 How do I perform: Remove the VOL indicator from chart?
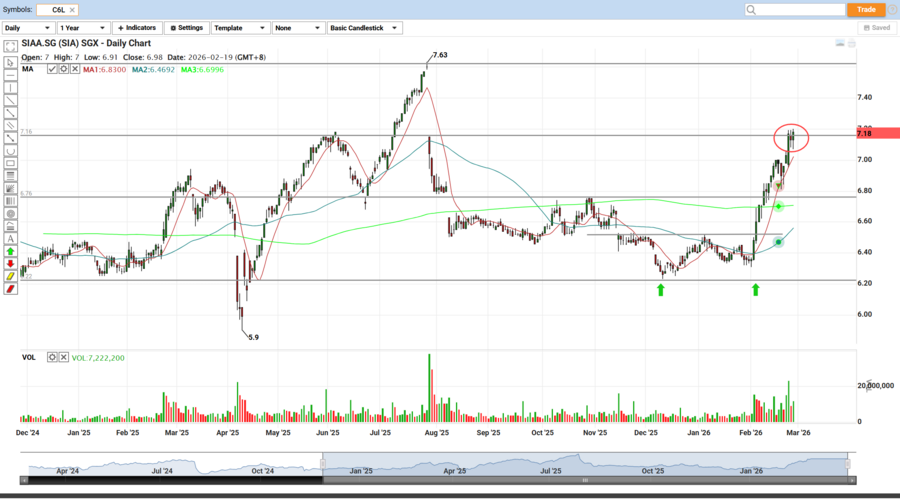(x=63, y=357)
